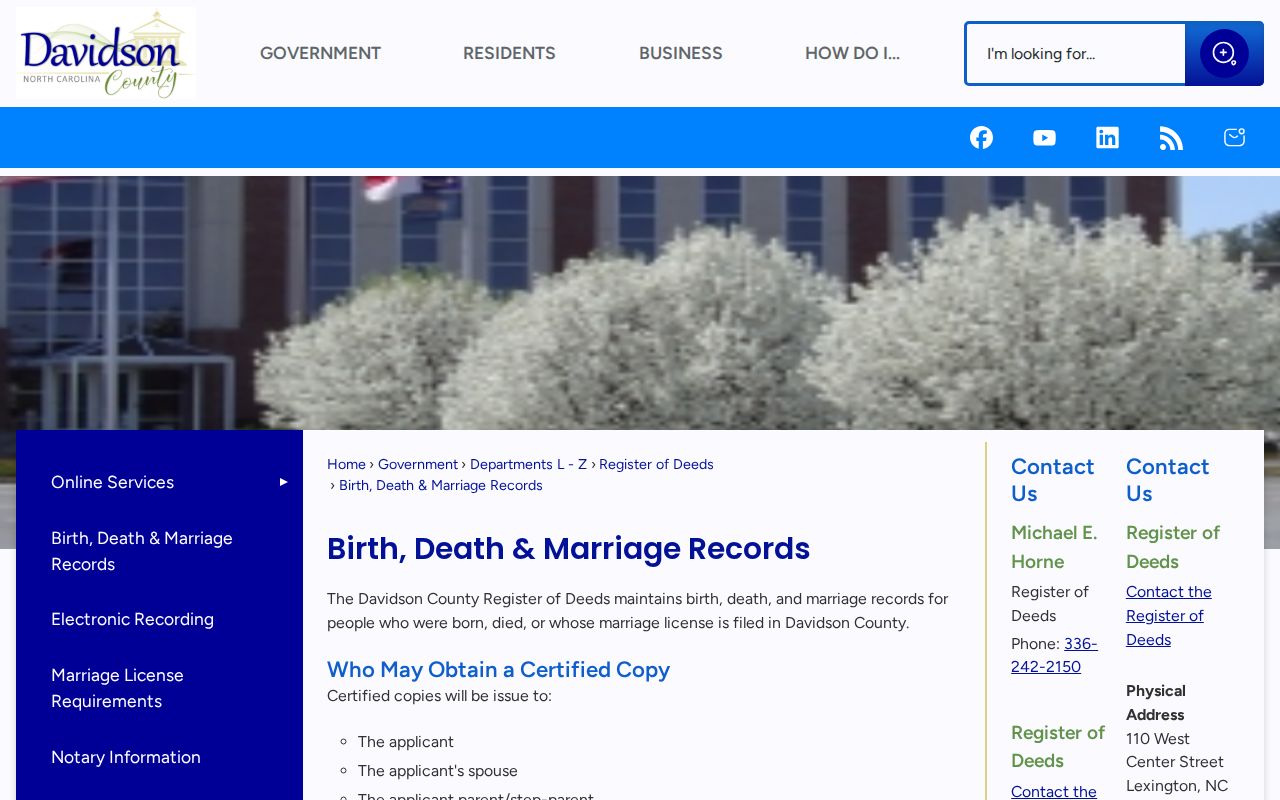Click the Birth, Death & Marriage Records page title
The image size is (1280, 800).
tap(568, 548)
